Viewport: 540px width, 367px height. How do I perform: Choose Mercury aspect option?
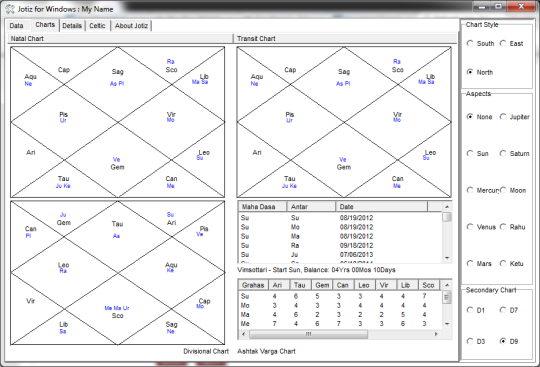(482, 190)
